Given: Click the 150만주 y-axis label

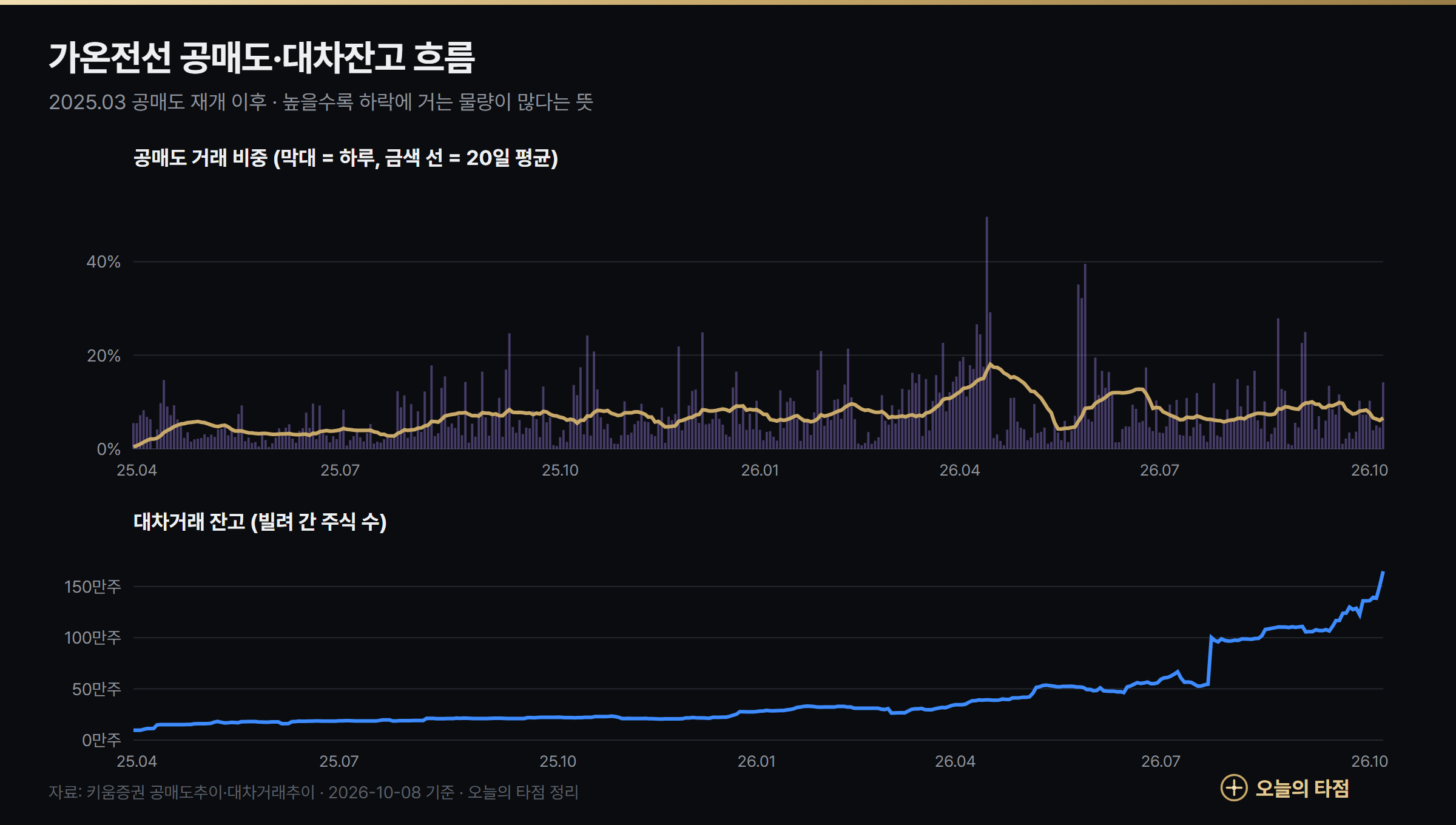Looking at the screenshot, I should click(93, 587).
